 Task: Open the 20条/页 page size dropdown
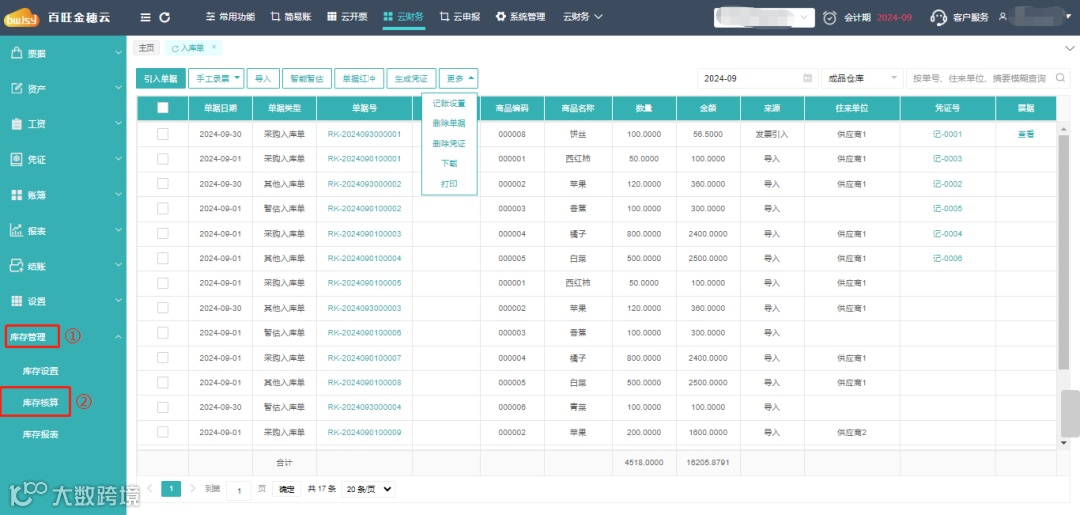[368, 489]
